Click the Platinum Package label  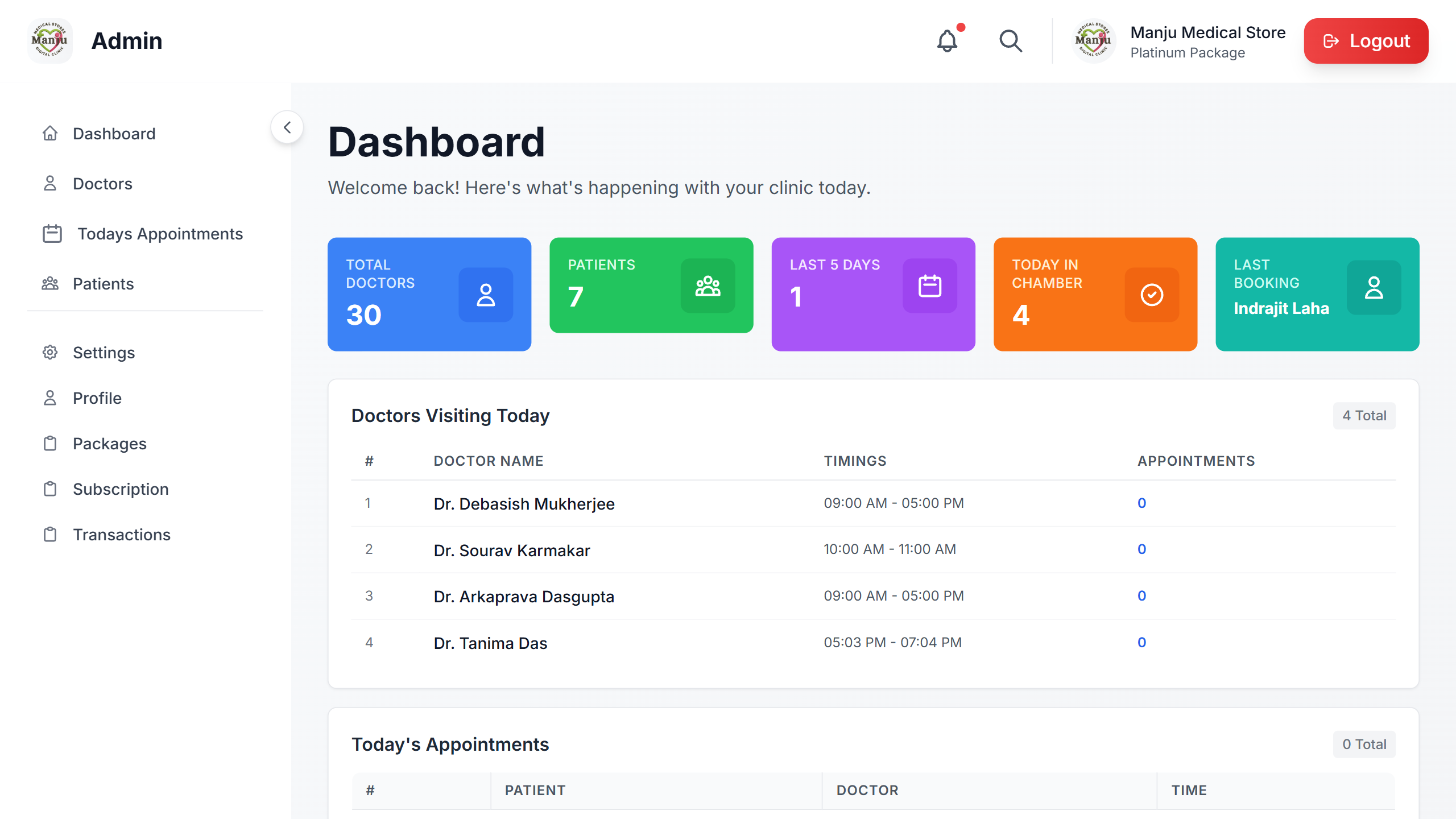tap(1188, 52)
